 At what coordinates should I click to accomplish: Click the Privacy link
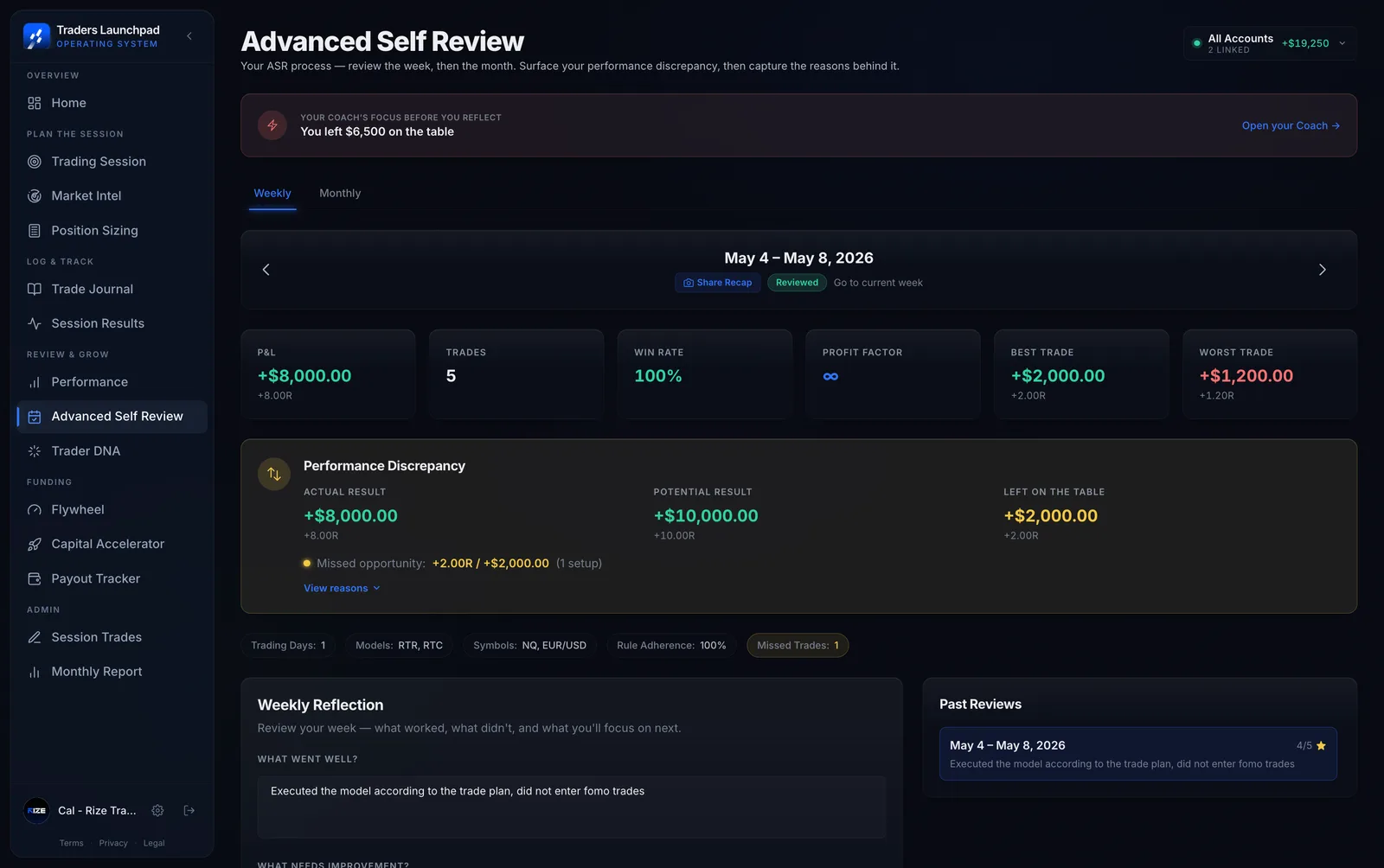[113, 843]
